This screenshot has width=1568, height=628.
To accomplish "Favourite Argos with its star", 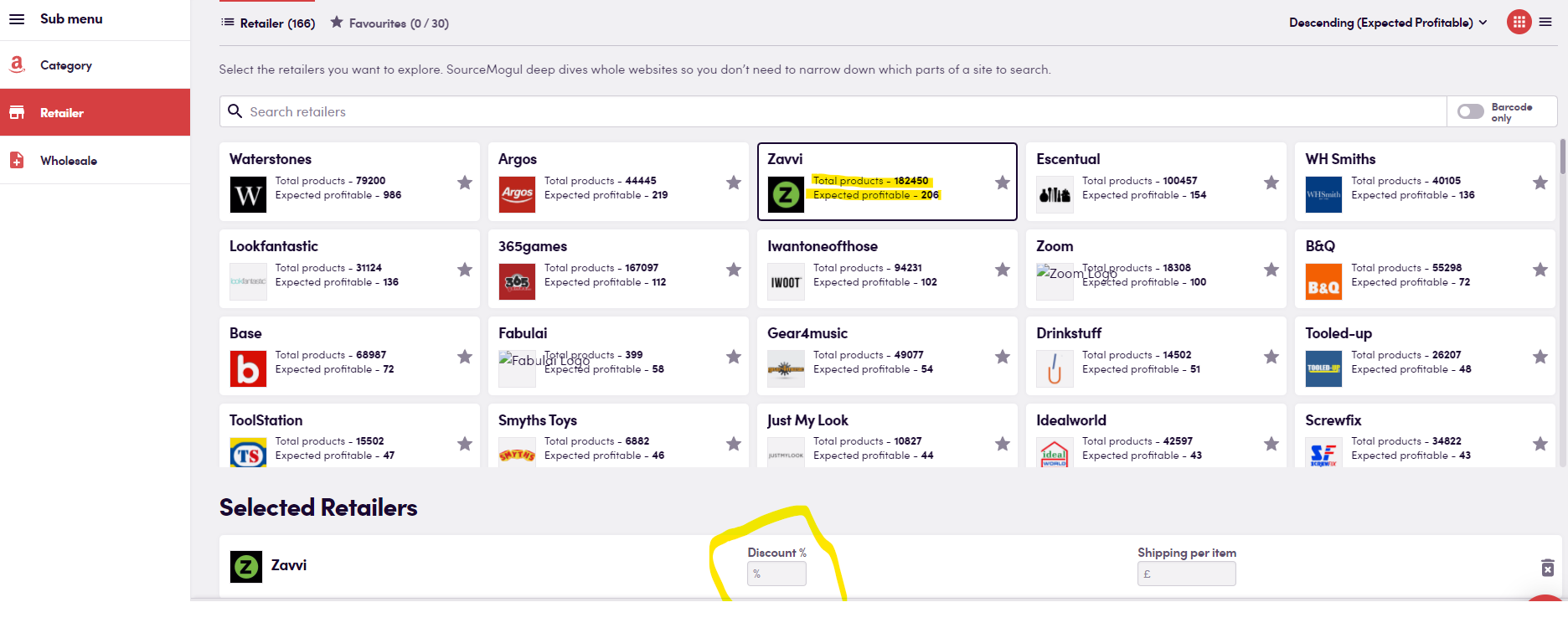I will click(x=734, y=183).
